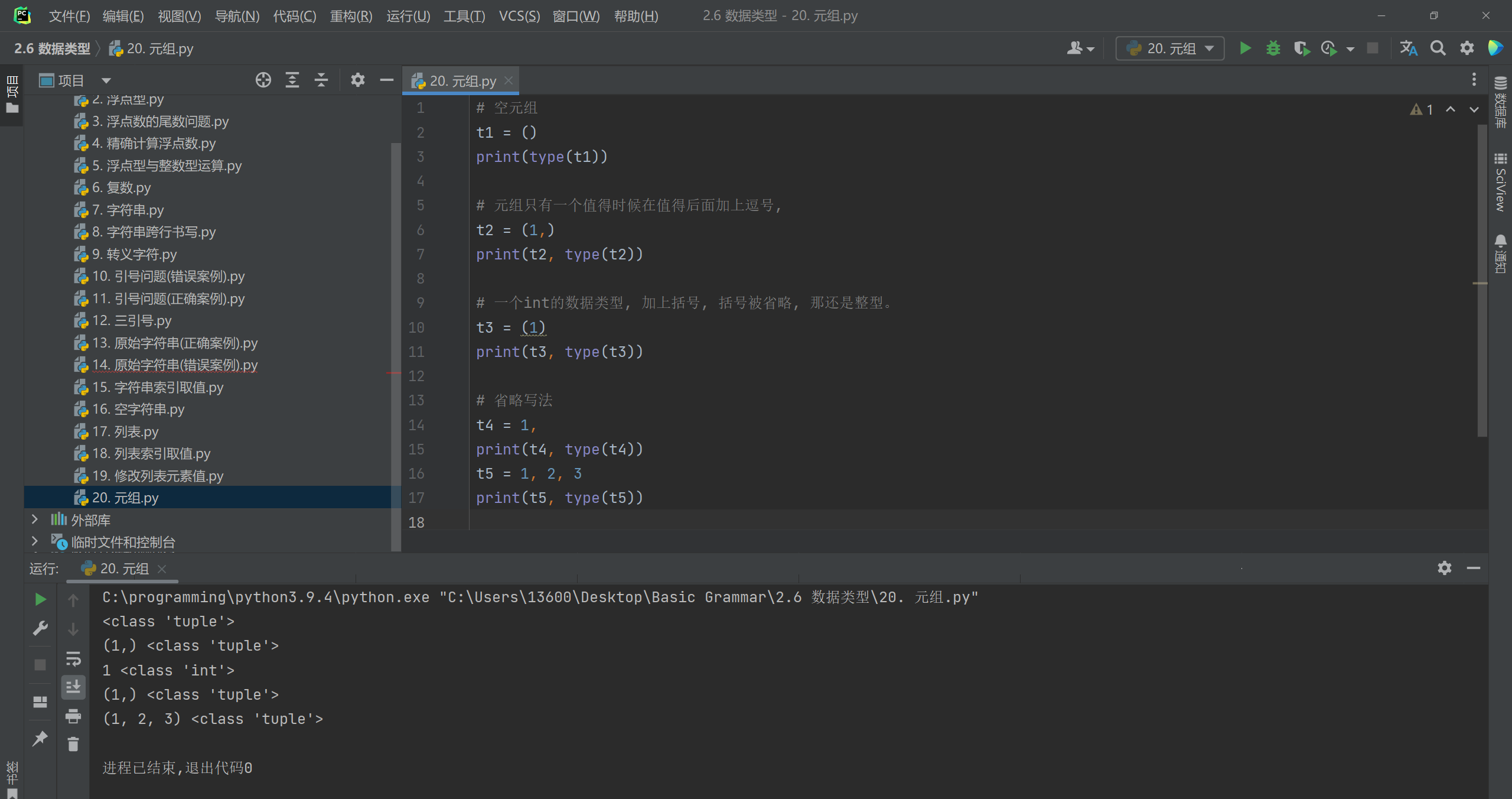Click down the stack trace arrow

pos(73,629)
